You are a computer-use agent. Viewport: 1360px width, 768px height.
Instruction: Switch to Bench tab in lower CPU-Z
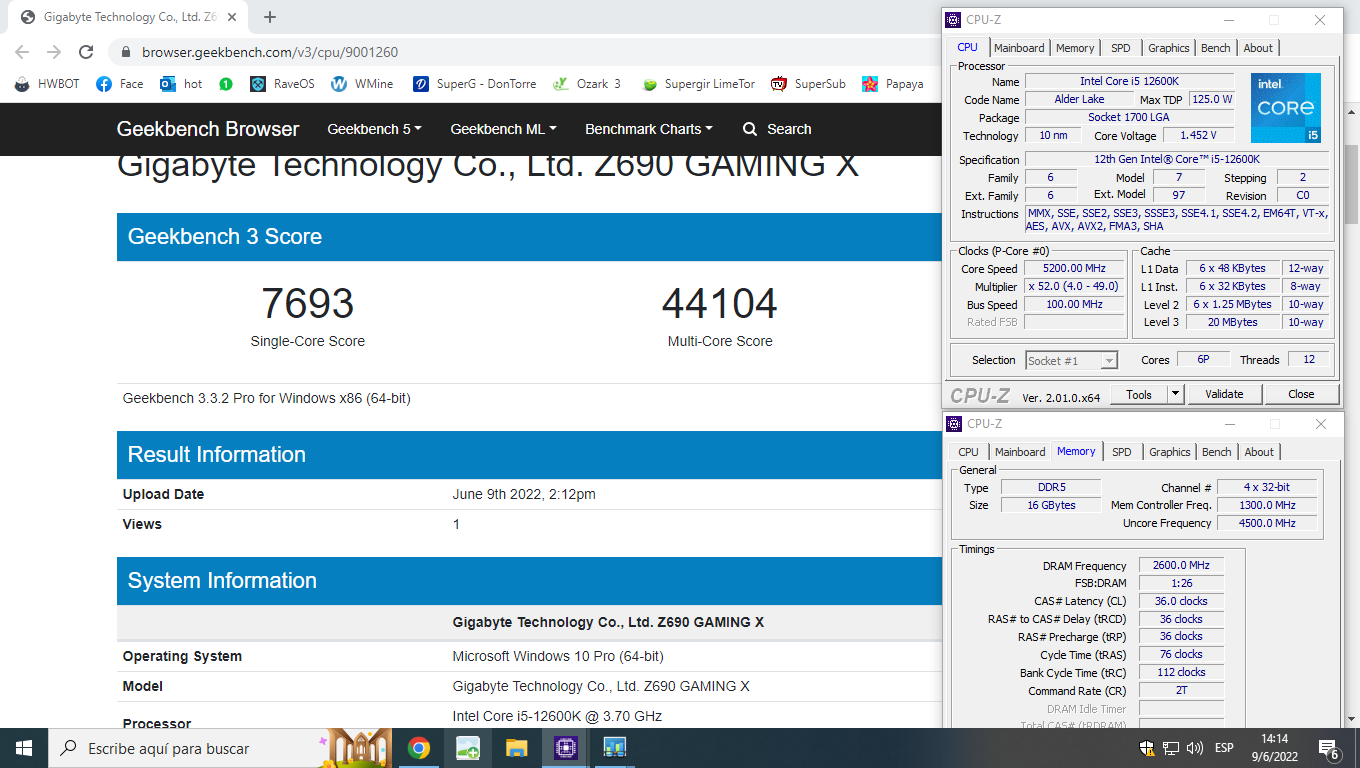click(1217, 452)
